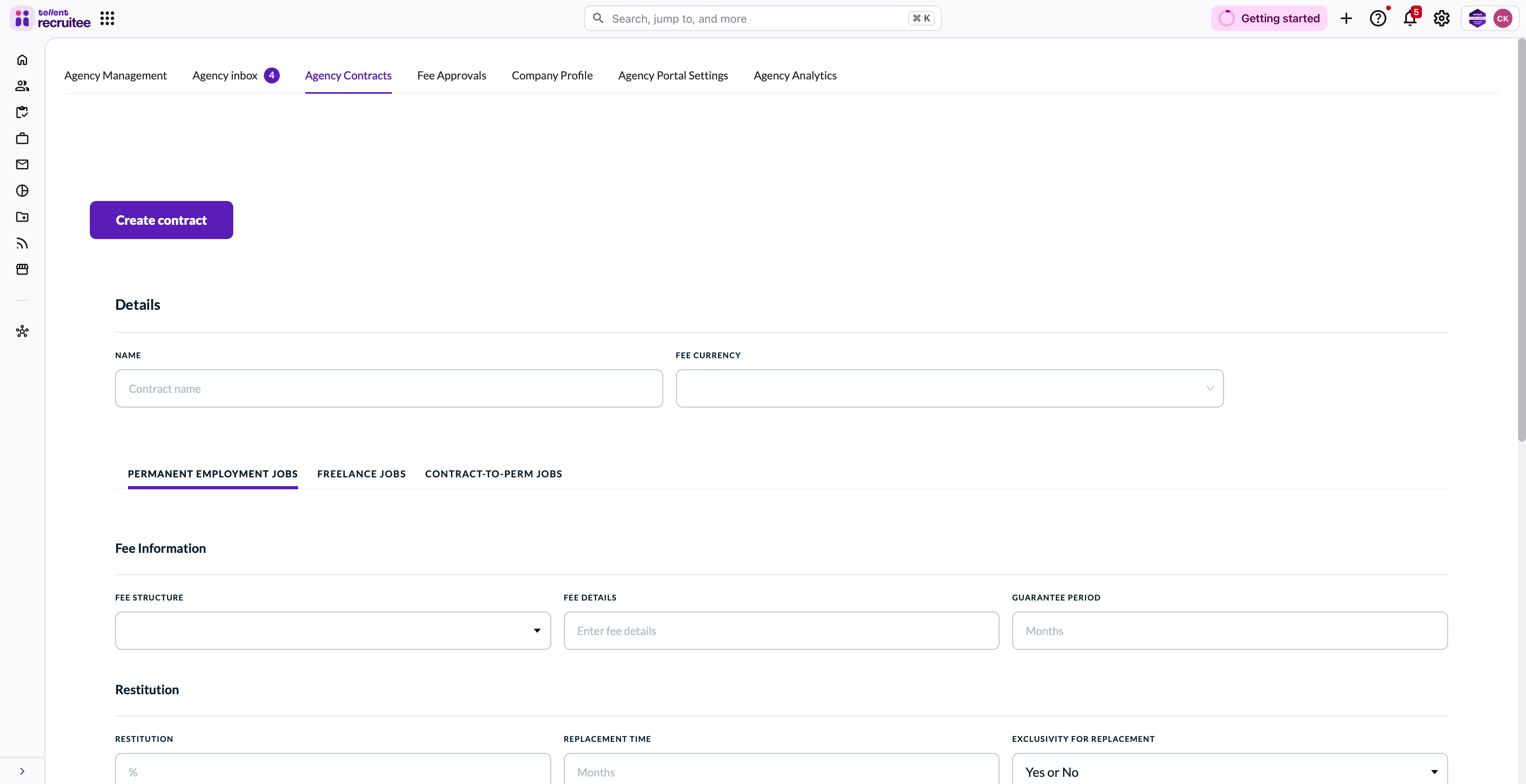Click the Tellent Recruitee logo
Screen dimensions: 1526x784
(50, 18)
